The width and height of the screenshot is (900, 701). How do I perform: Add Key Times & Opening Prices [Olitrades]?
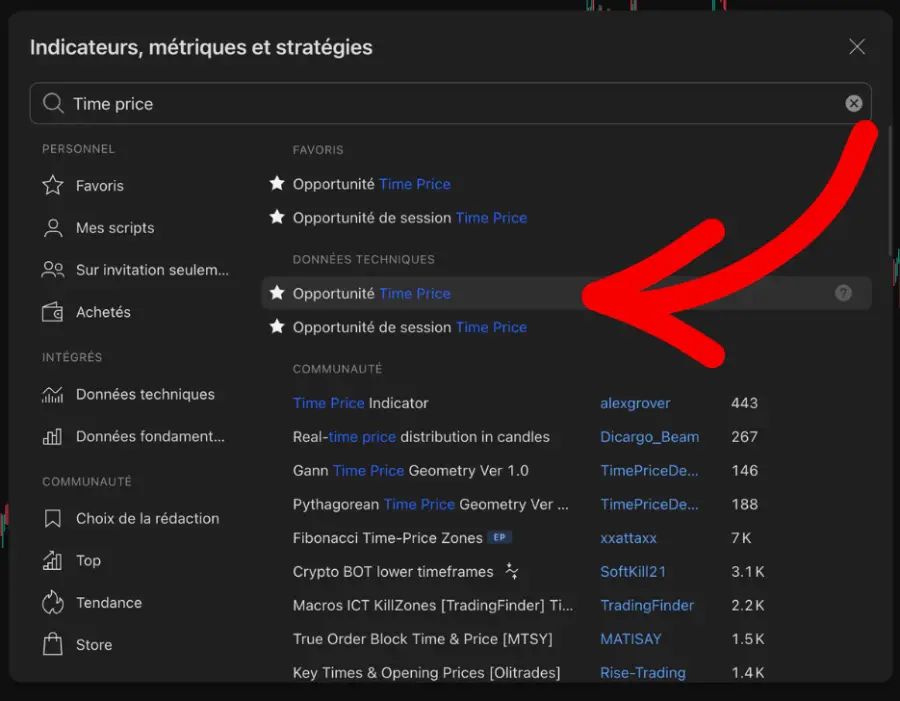pyautogui.click(x=426, y=673)
